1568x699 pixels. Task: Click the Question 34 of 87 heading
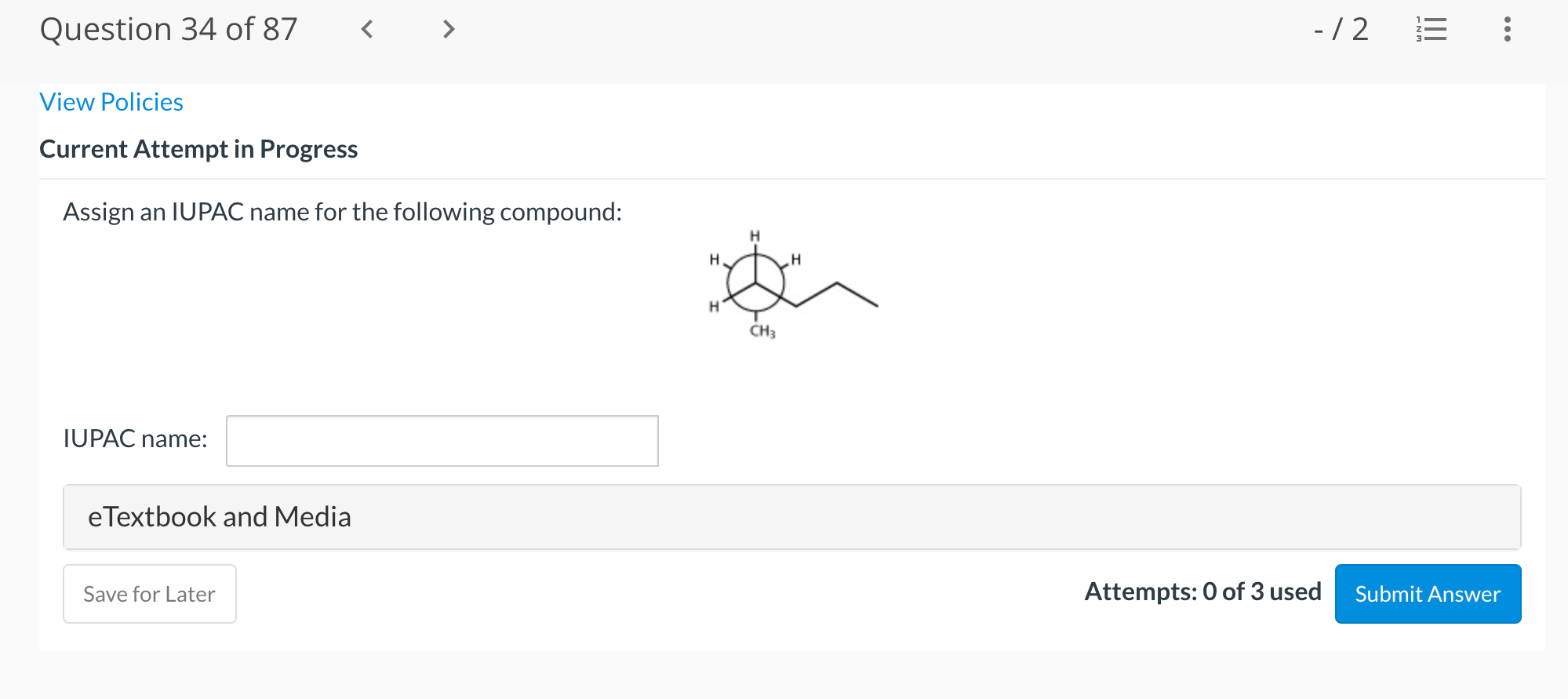point(169,30)
